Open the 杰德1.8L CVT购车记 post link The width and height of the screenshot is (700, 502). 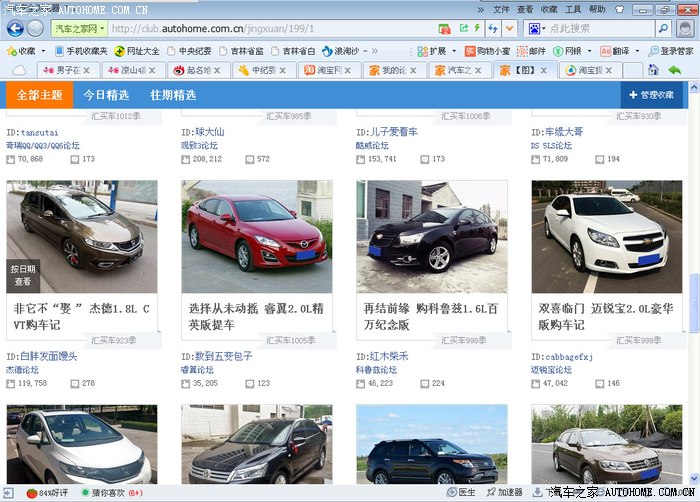tap(81, 316)
